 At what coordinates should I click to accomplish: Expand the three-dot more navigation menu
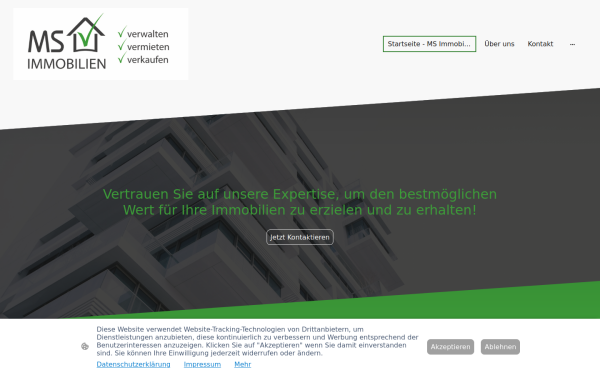tap(572, 44)
